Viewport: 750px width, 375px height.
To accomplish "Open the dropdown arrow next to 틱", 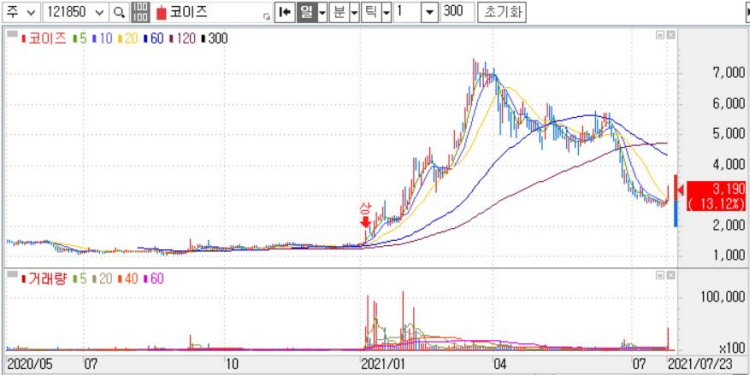I will tap(386, 12).
